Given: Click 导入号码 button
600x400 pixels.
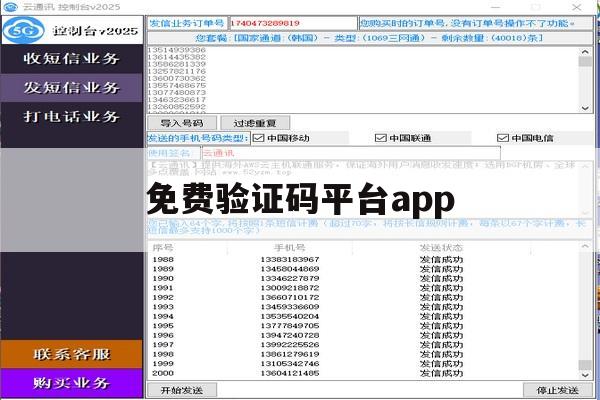Looking at the screenshot, I should pyautogui.click(x=182, y=123).
